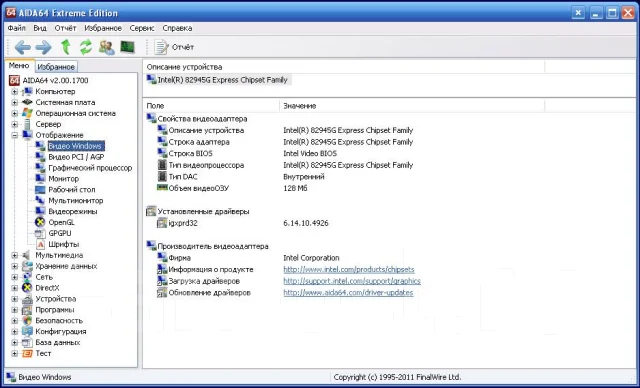The width and height of the screenshot is (640, 388).
Task: Click the База данных icon
Action: pyautogui.click(x=27, y=342)
